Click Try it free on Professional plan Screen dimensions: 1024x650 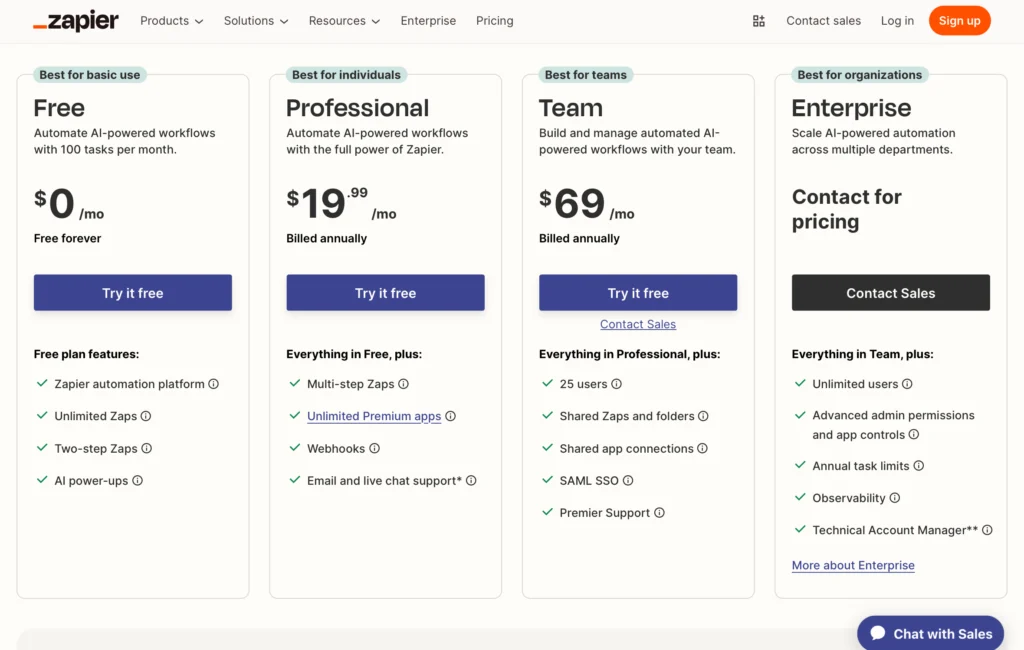tap(385, 293)
